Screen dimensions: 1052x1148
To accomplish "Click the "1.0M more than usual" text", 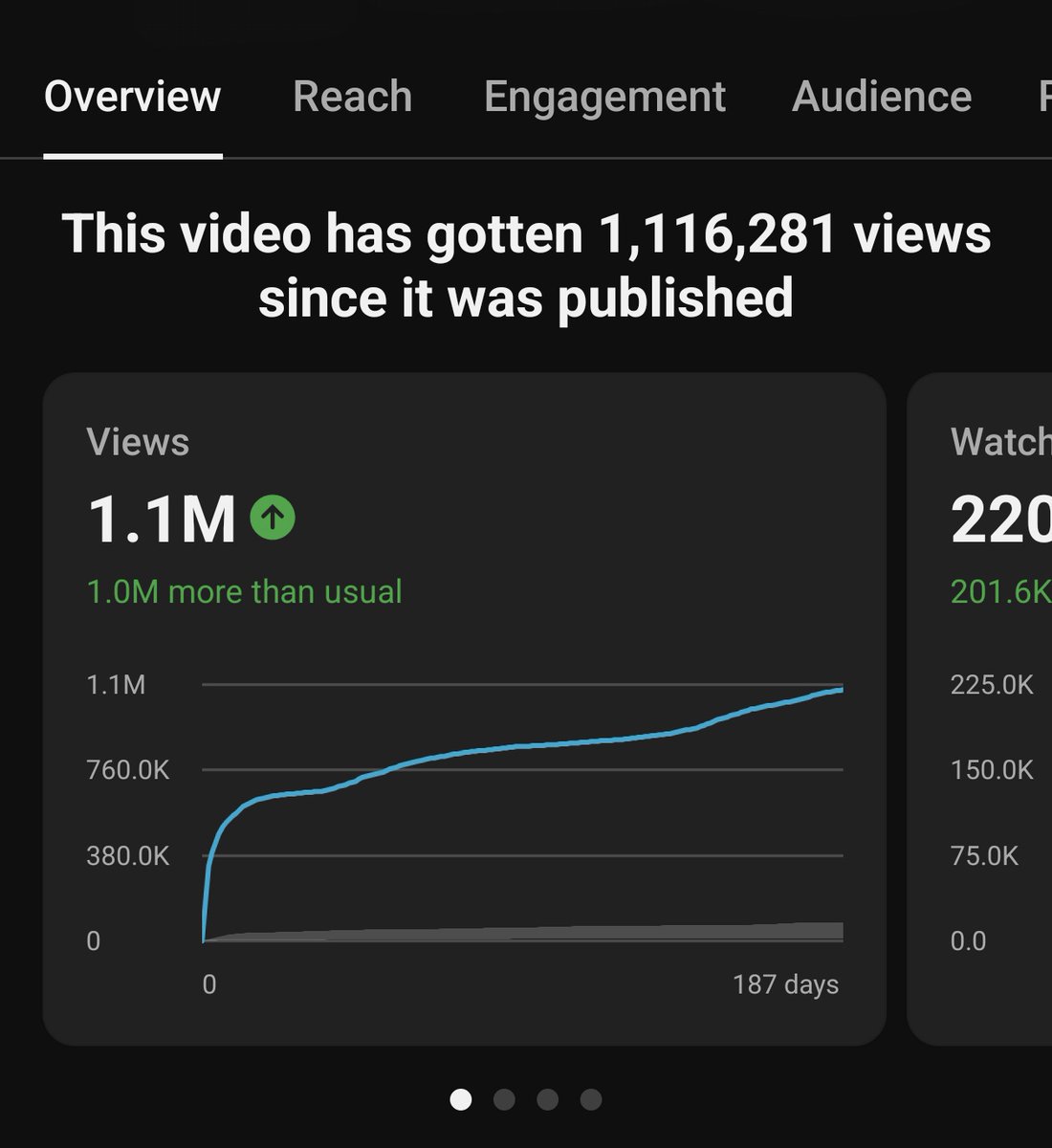I will 244,591.
